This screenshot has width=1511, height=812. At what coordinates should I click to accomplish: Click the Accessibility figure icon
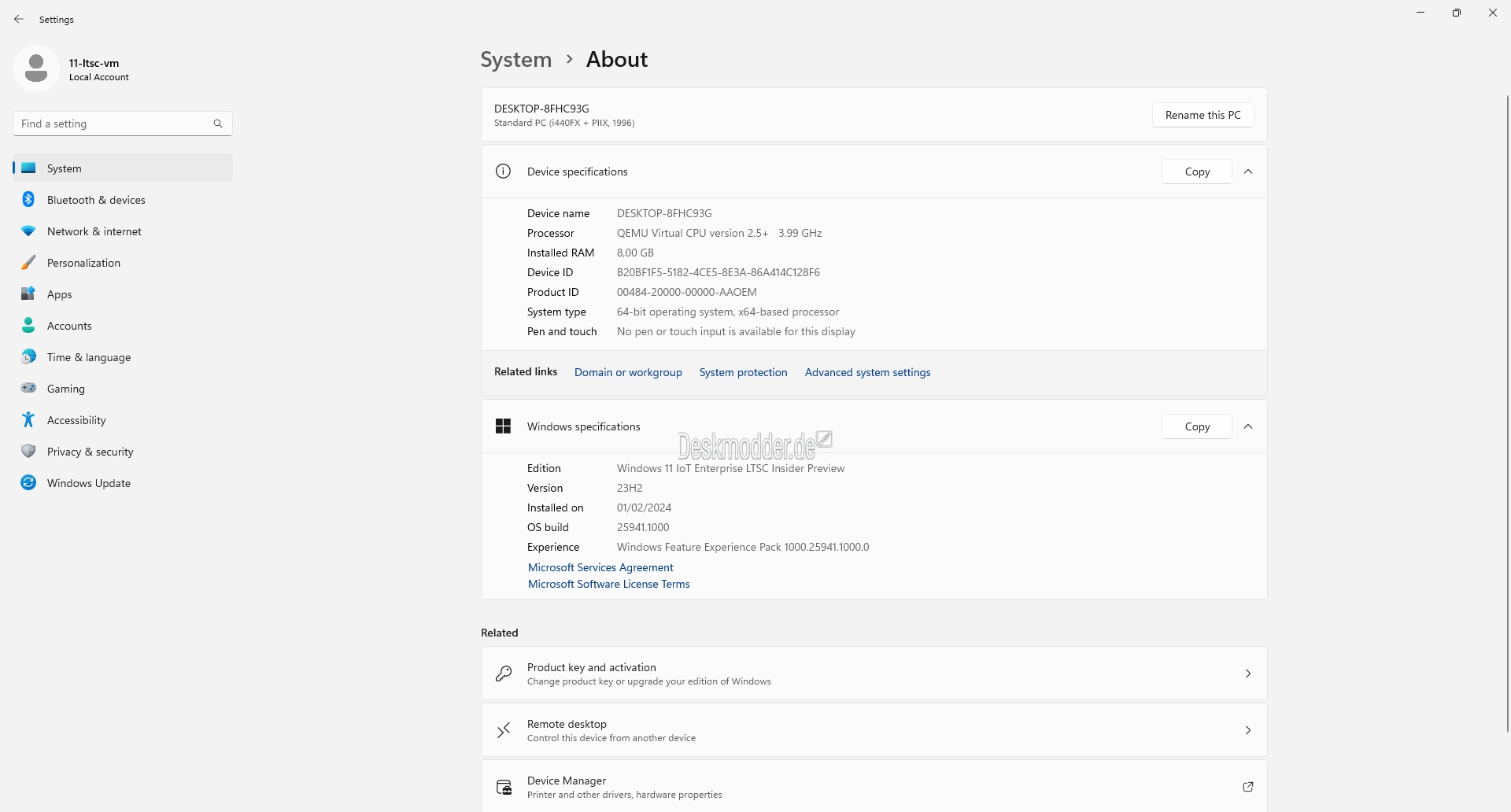tap(28, 420)
